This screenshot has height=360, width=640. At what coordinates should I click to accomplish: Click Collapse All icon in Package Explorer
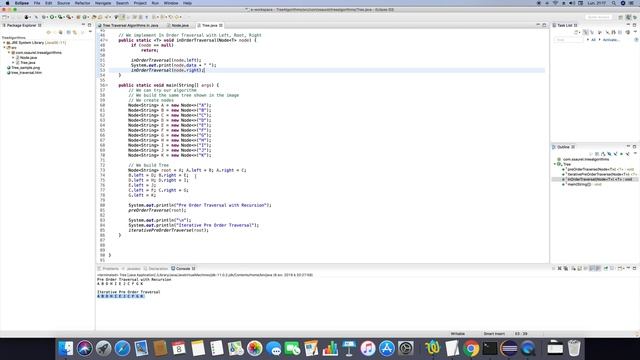pyautogui.click(x=69, y=32)
